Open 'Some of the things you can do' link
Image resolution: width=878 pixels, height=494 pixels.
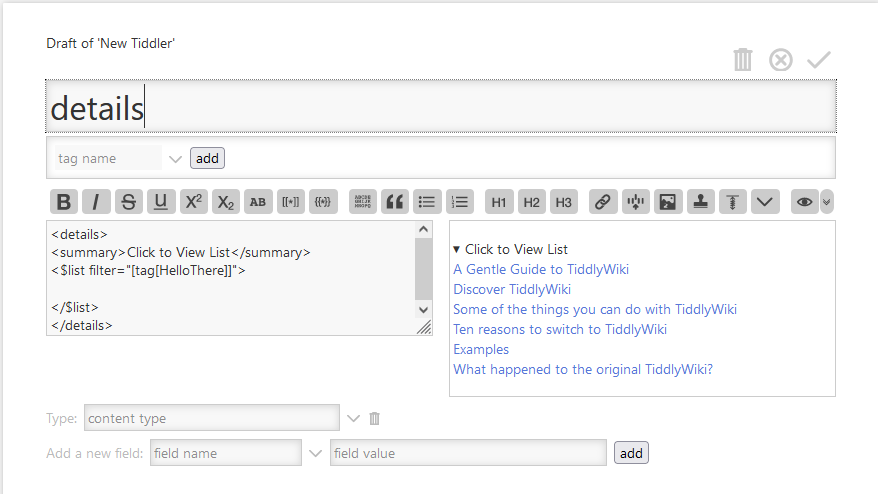pos(595,310)
